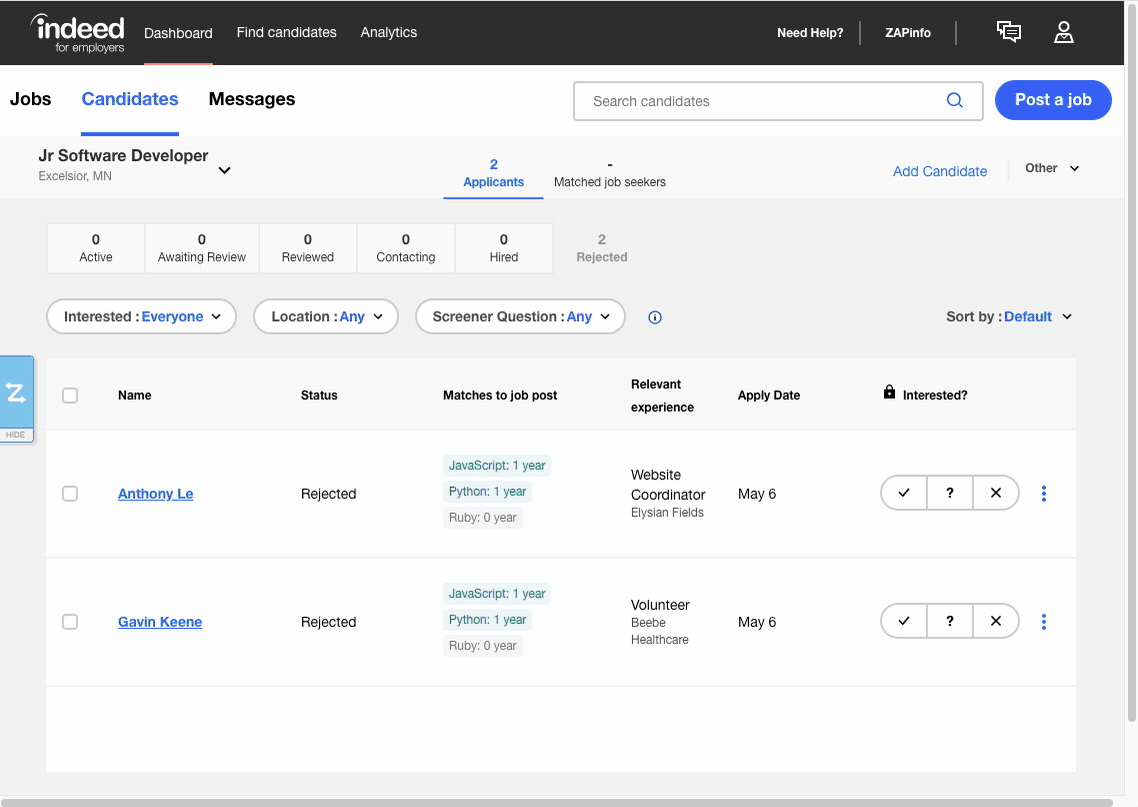1138x807 pixels.
Task: Reject Anthony Le with the X icon
Action: pos(996,493)
